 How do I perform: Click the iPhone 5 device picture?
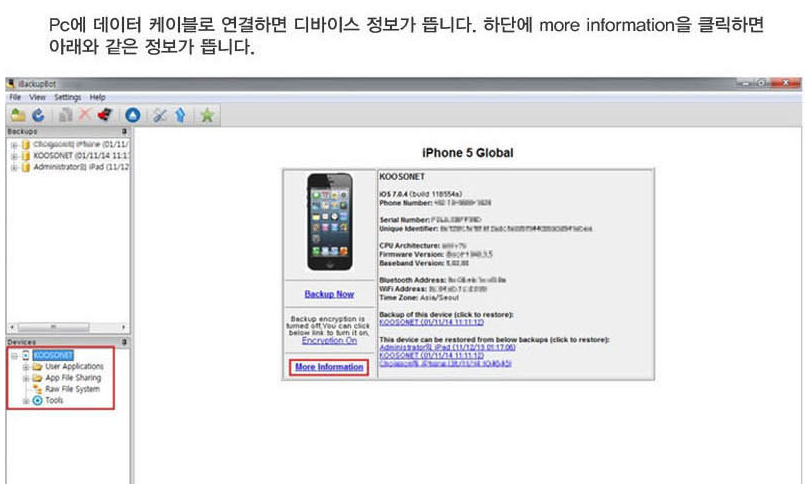click(x=330, y=222)
